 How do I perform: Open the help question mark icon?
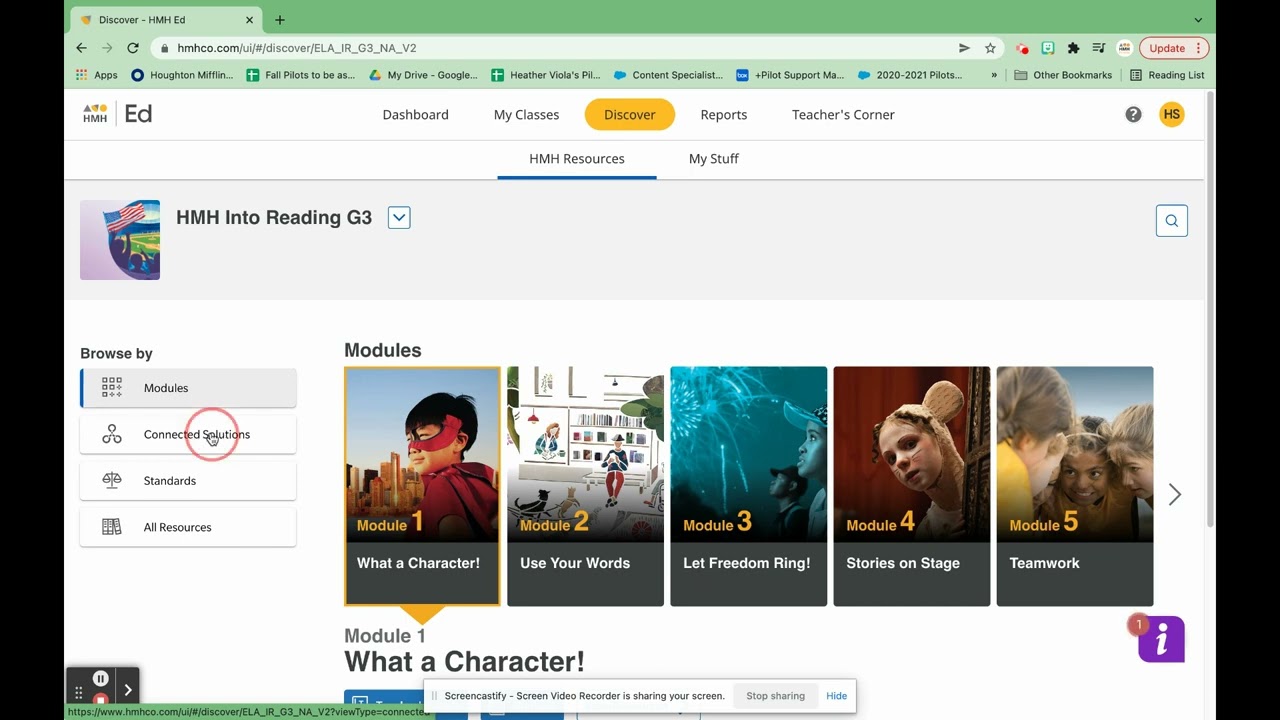tap(1133, 114)
